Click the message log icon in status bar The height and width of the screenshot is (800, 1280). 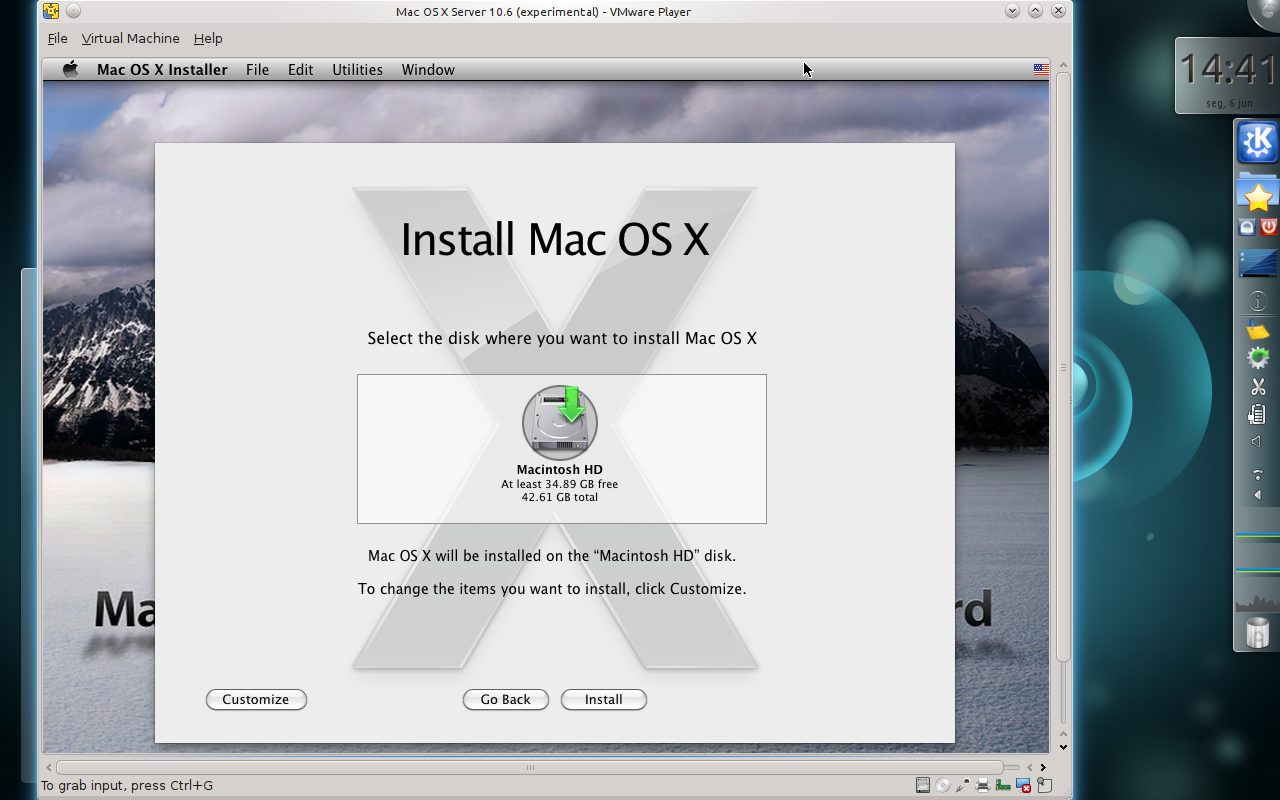(x=1044, y=785)
